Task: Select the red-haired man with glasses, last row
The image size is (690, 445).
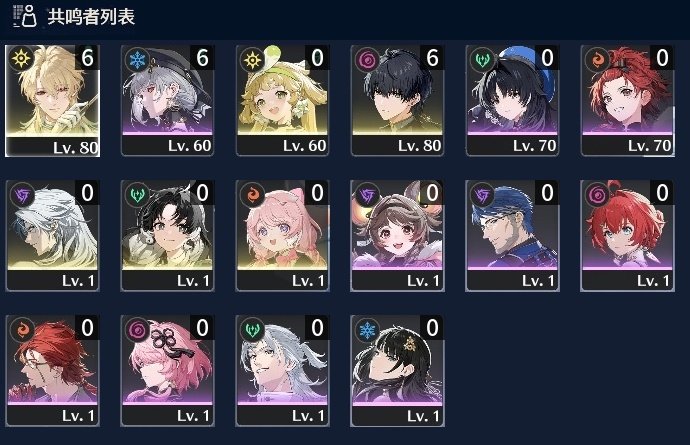Action: [x=52, y=371]
